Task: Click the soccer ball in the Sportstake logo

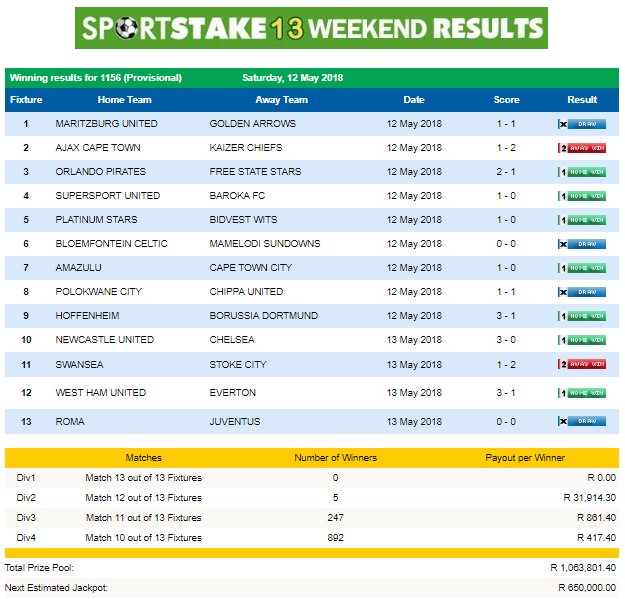Action: coord(126,28)
